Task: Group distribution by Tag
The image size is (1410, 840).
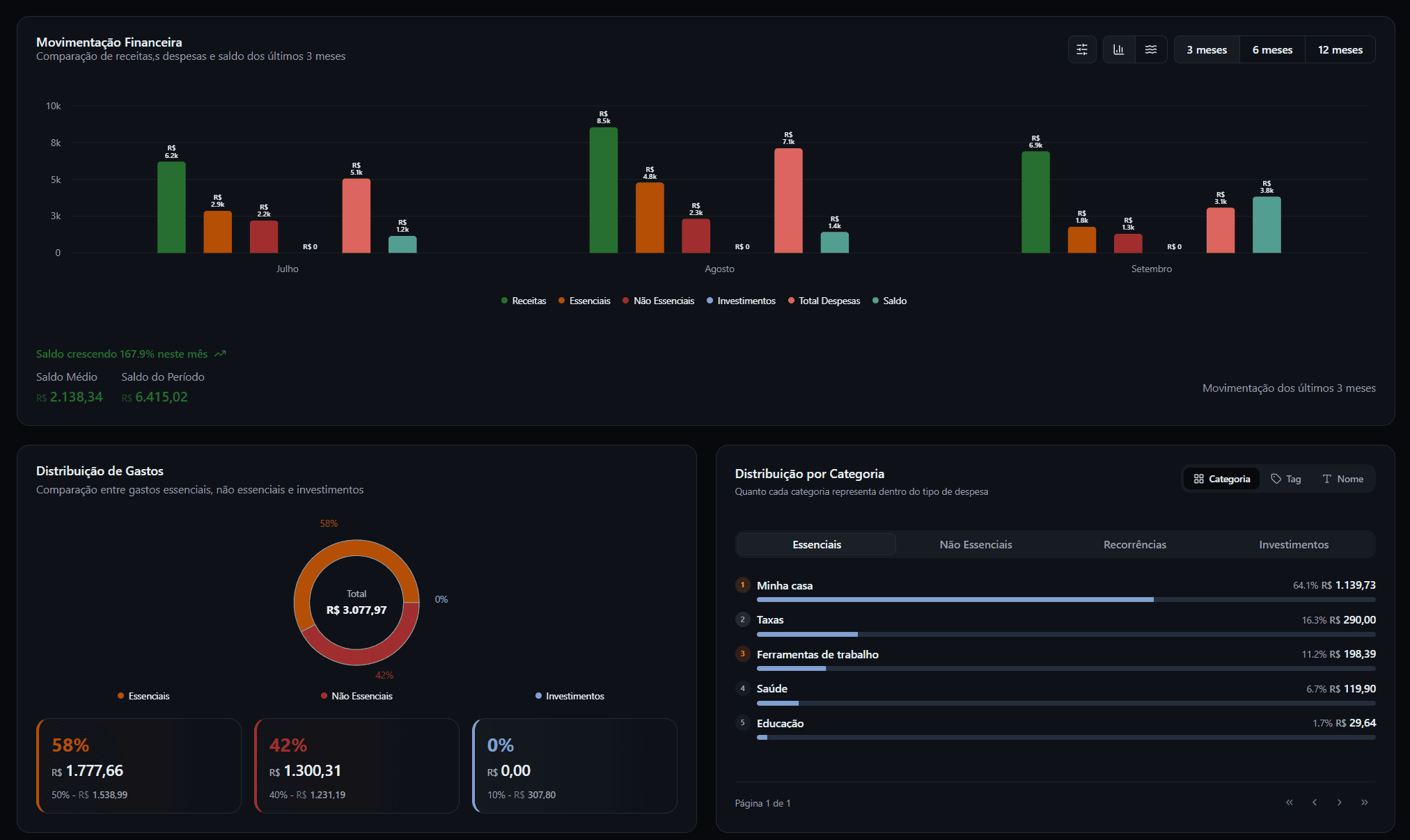Action: click(1286, 479)
